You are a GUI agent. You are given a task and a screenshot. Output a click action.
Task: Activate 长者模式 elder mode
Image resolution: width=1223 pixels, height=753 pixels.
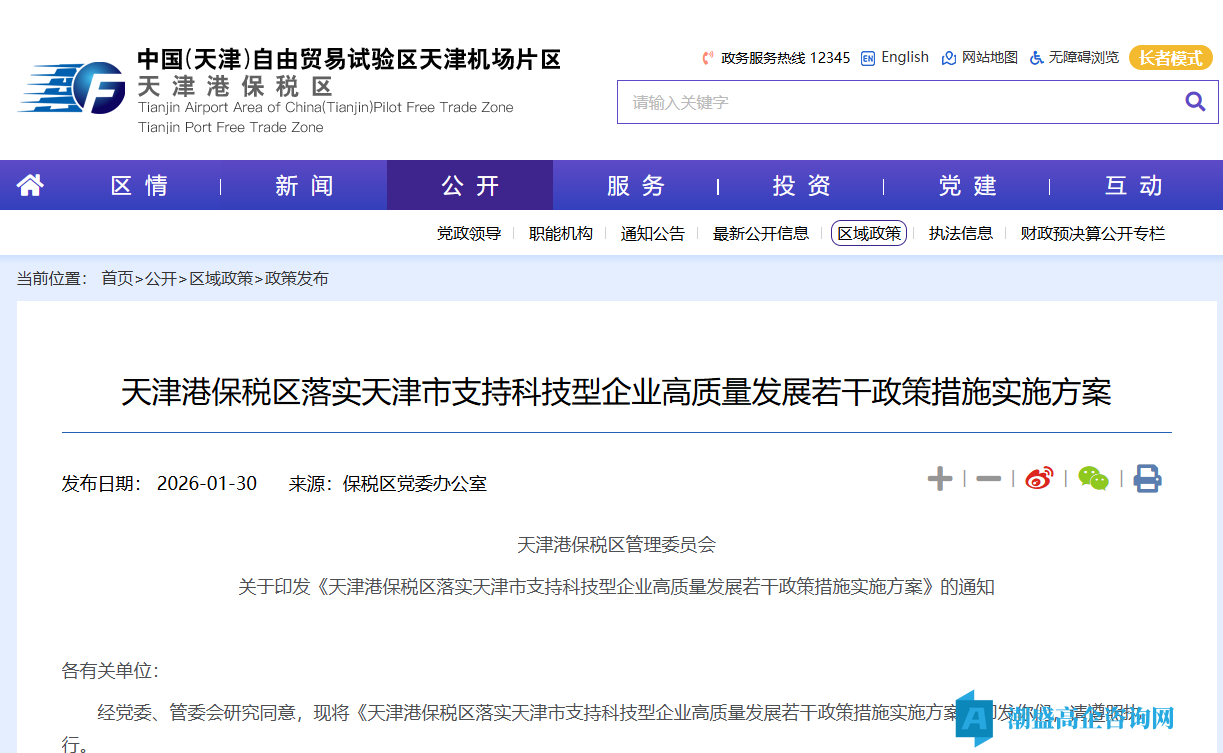1170,58
